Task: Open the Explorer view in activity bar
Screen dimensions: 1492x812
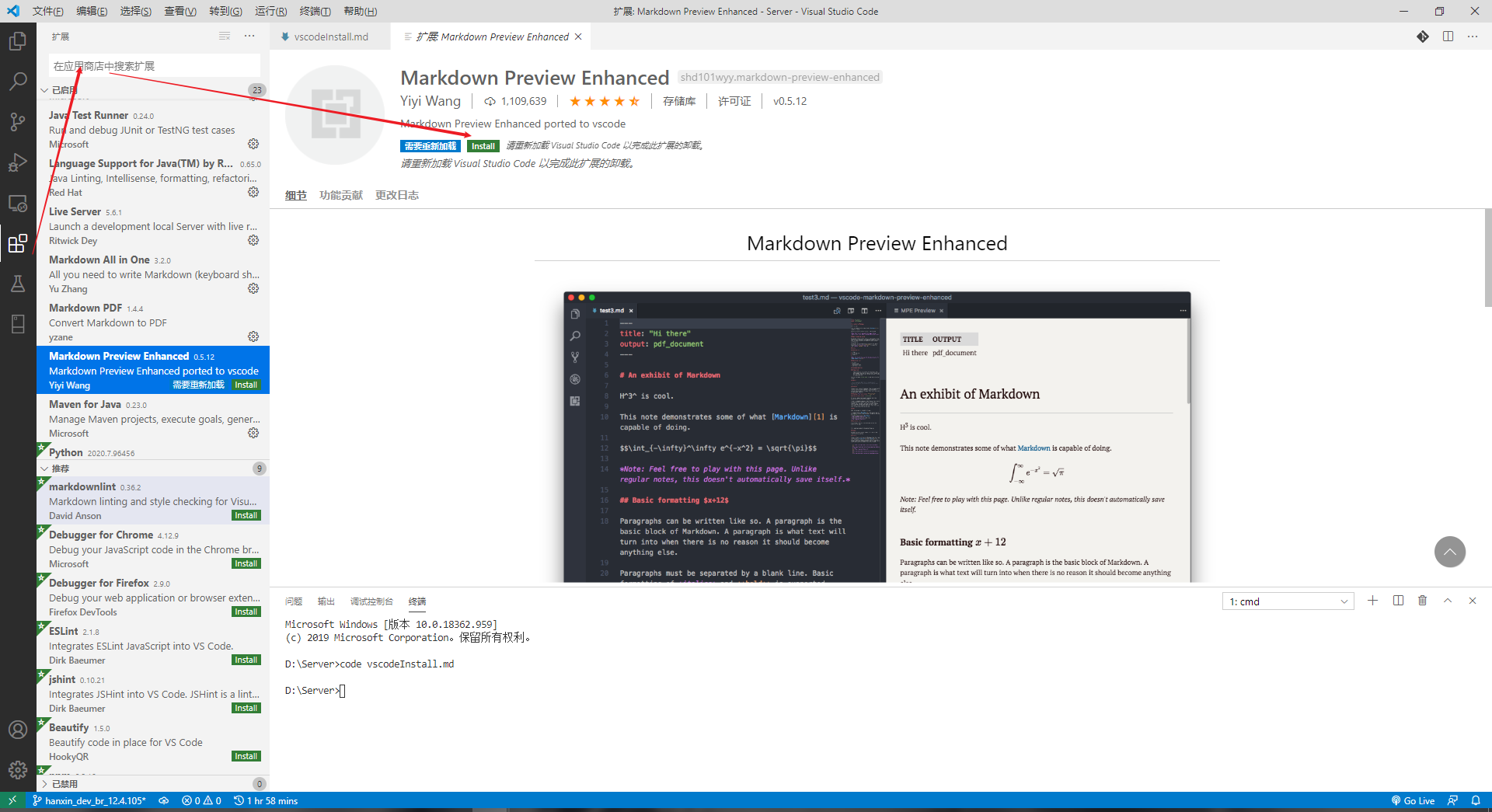Action: coord(17,40)
